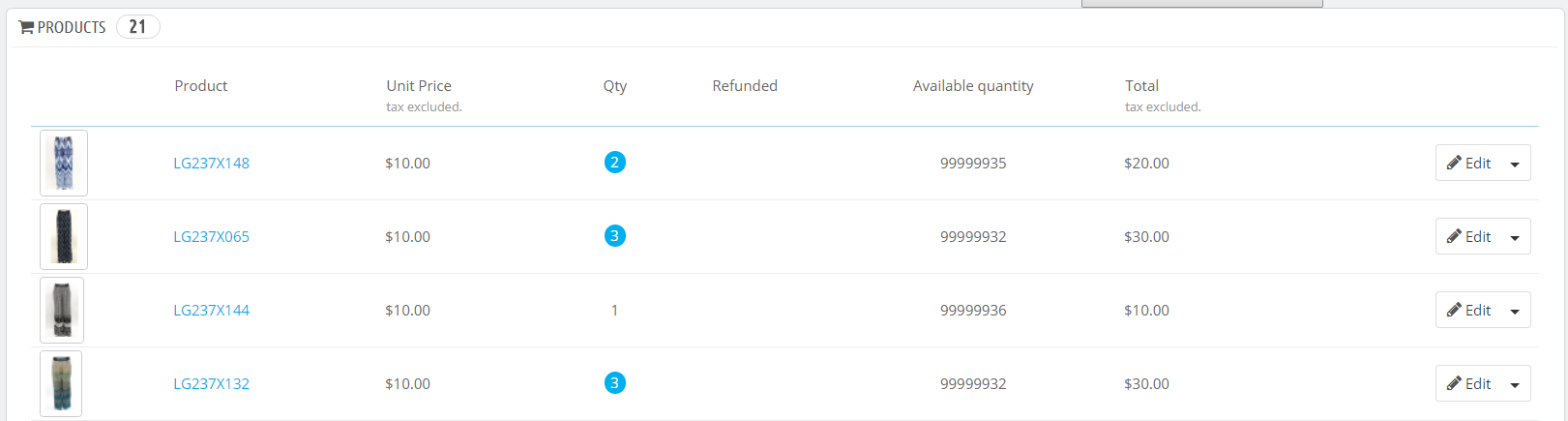1568x421 pixels.
Task: Click the Edit button for LG237X144
Action: click(1468, 310)
